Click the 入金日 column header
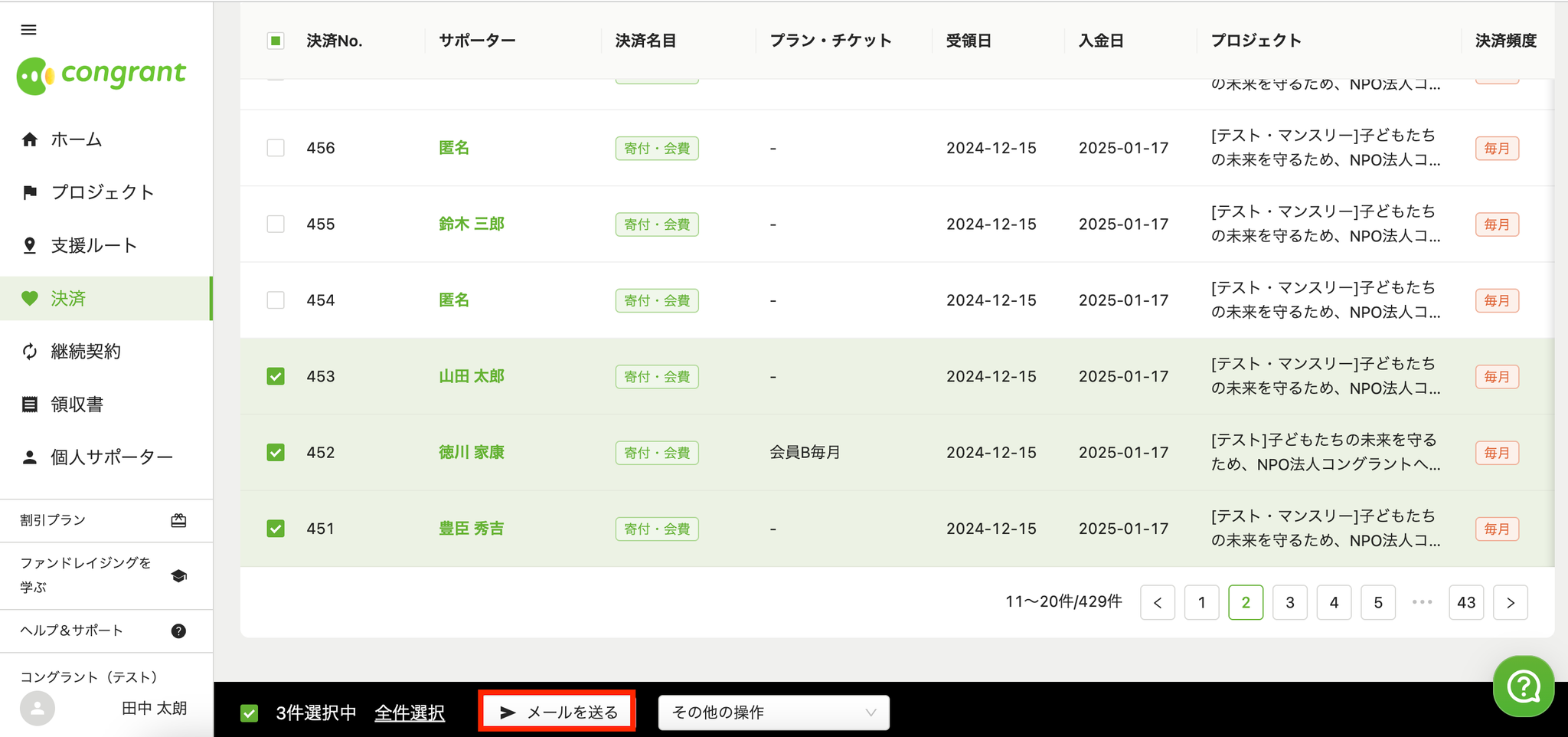Viewport: 1568px width, 737px height. pos(1101,41)
